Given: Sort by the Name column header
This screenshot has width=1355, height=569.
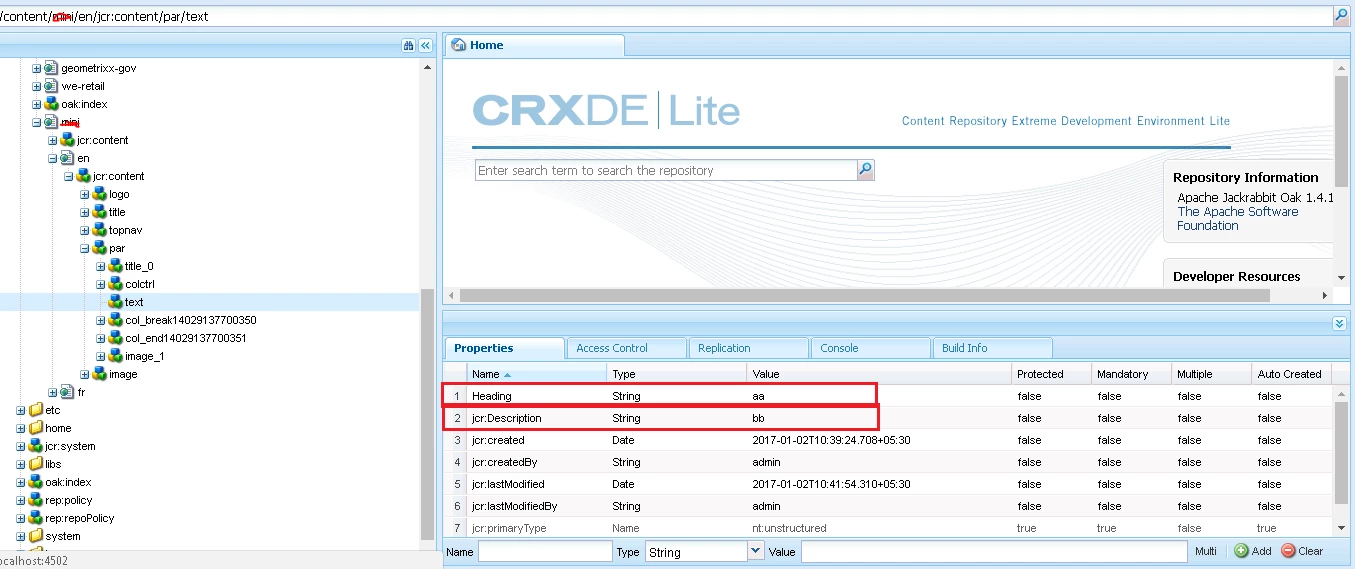Looking at the screenshot, I should 537,374.
